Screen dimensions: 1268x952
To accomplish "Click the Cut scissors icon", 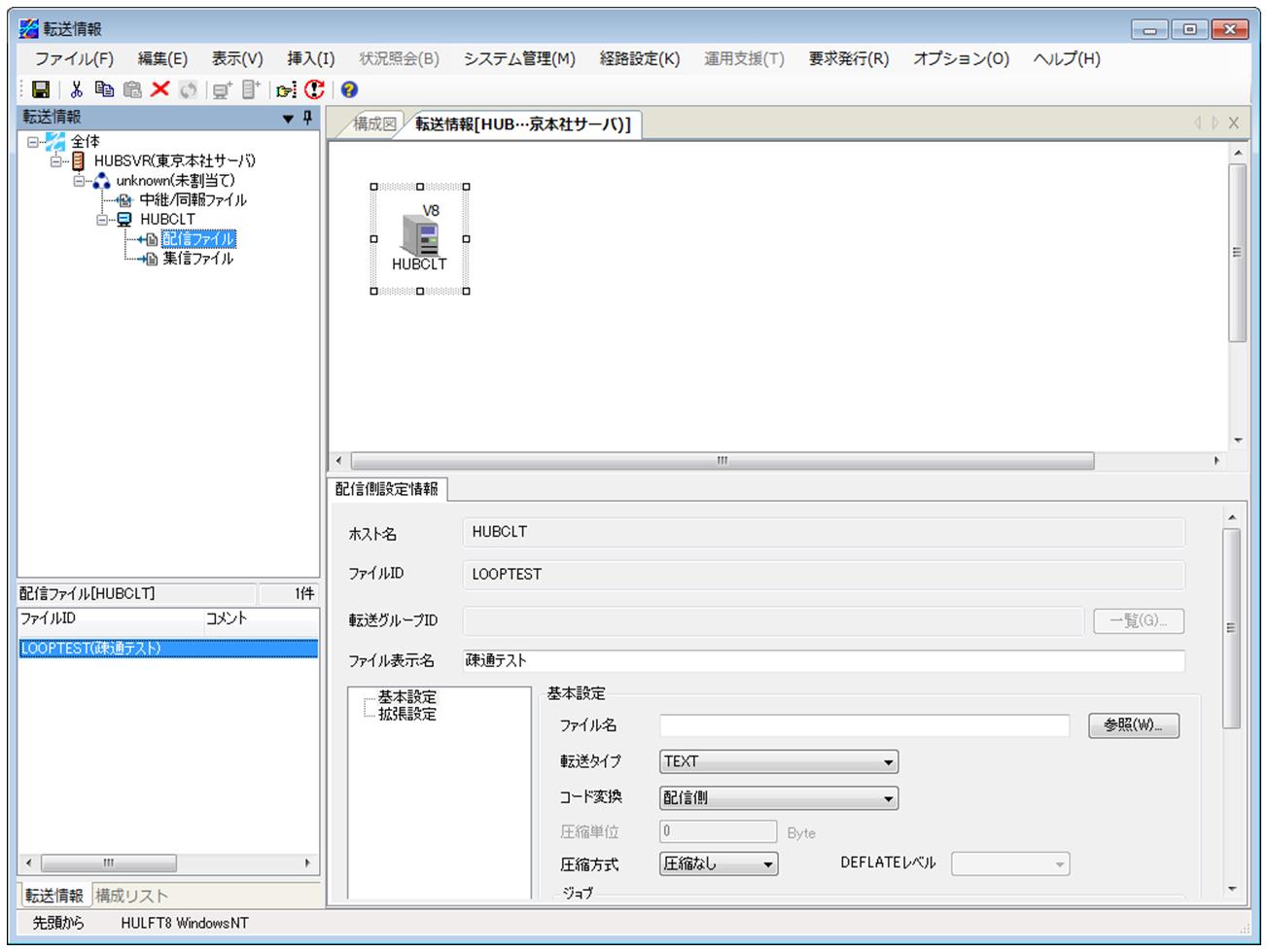I will click(77, 89).
